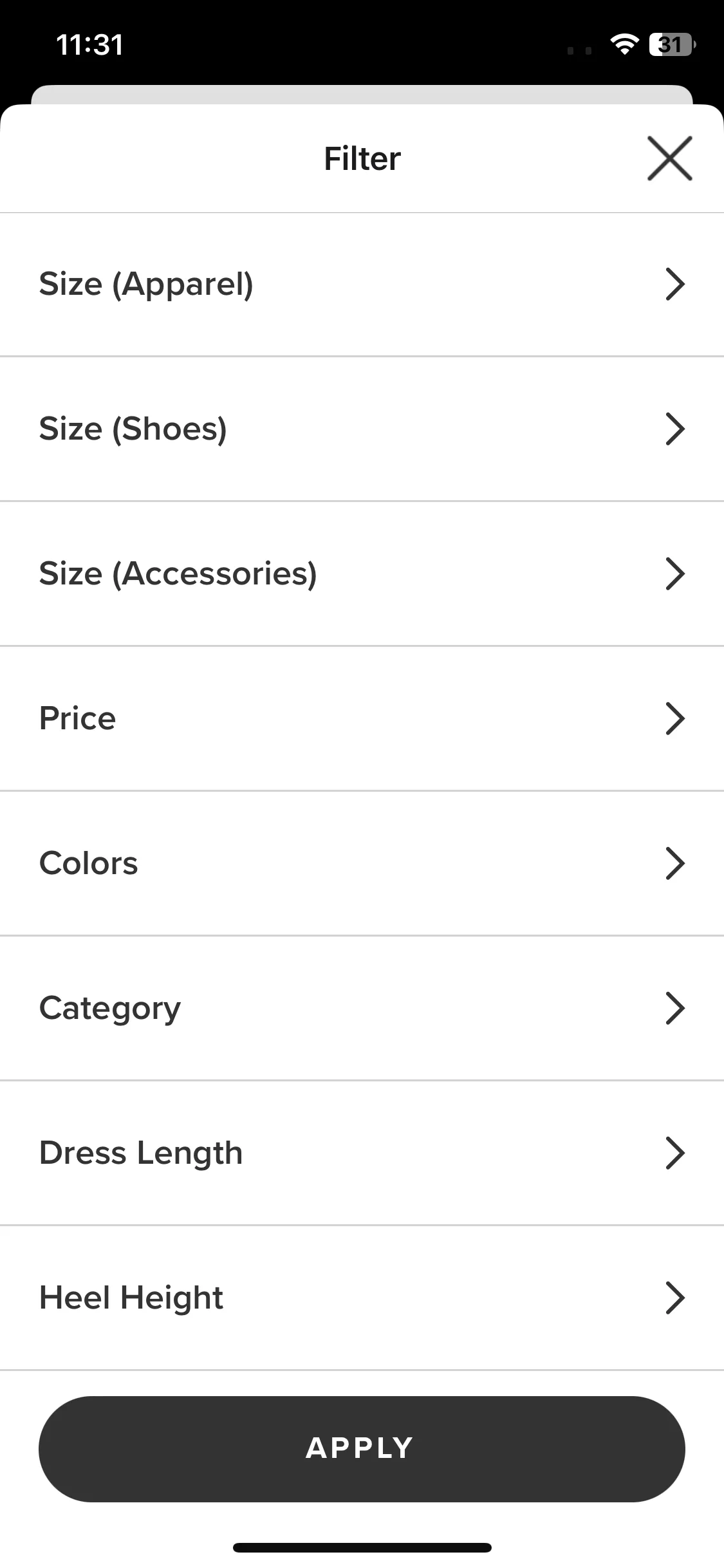Open the Size (Apparel) filter option
This screenshot has width=724, height=1568.
(x=362, y=285)
